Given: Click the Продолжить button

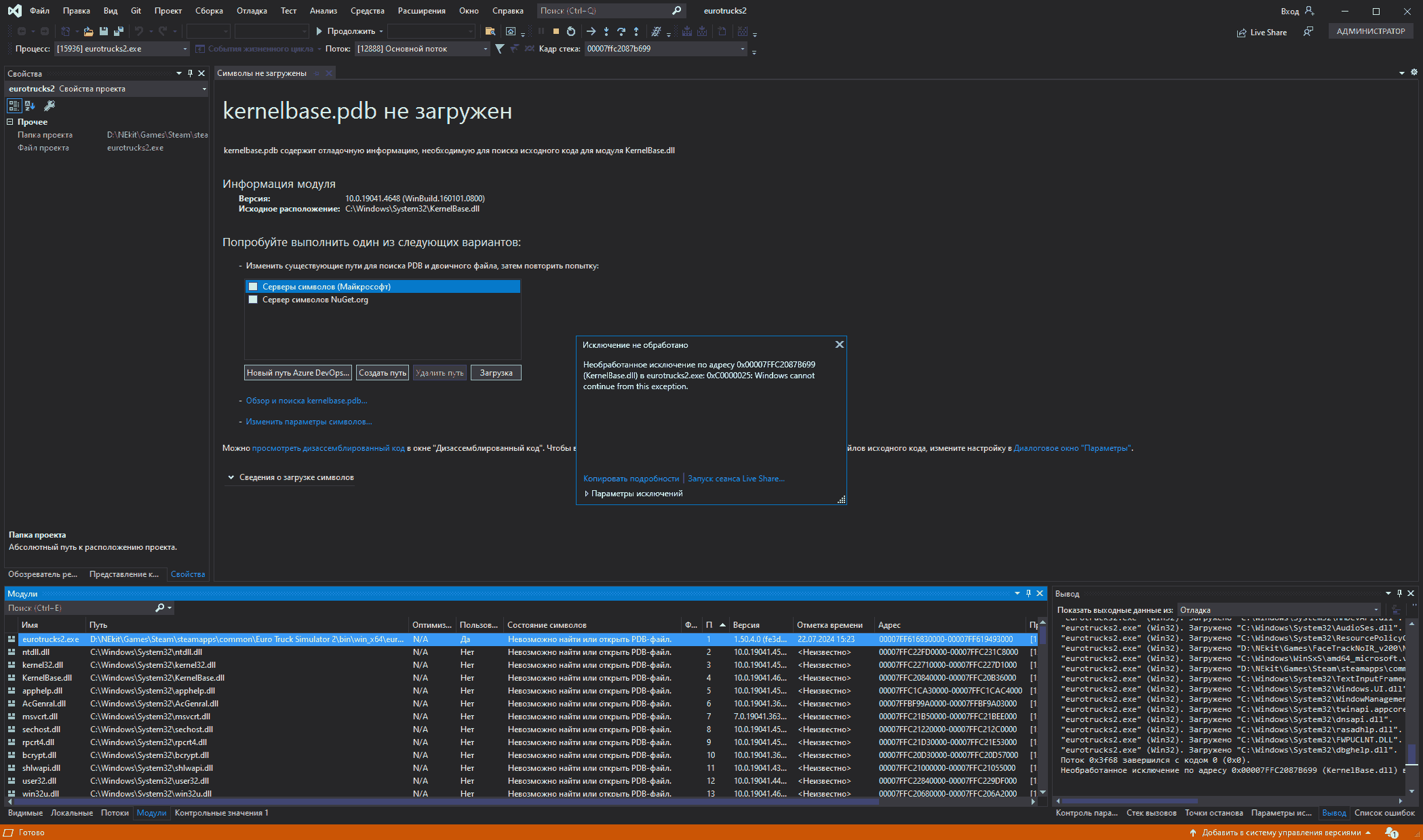Looking at the screenshot, I should tap(345, 31).
